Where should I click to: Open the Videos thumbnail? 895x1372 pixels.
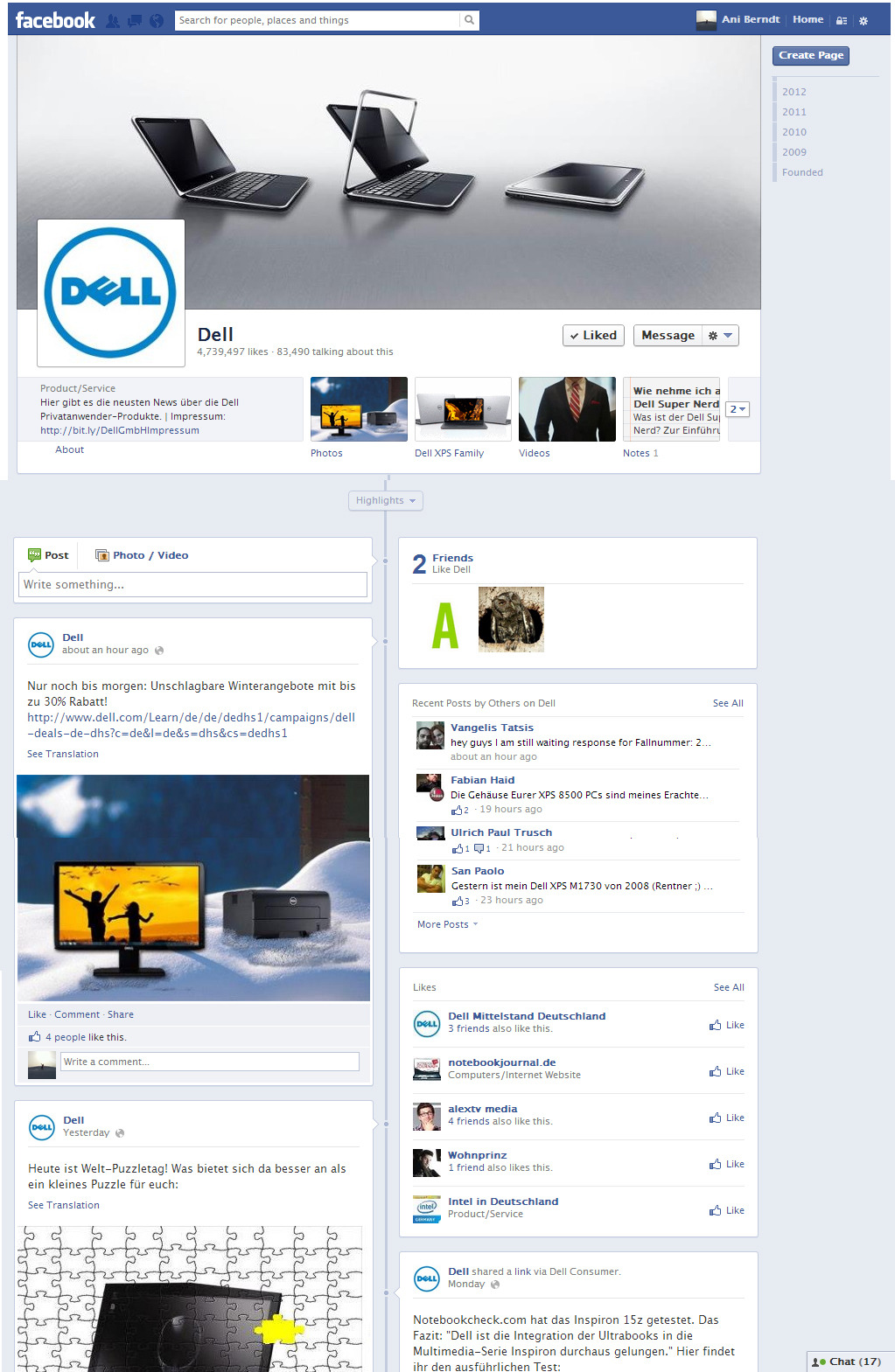click(567, 409)
